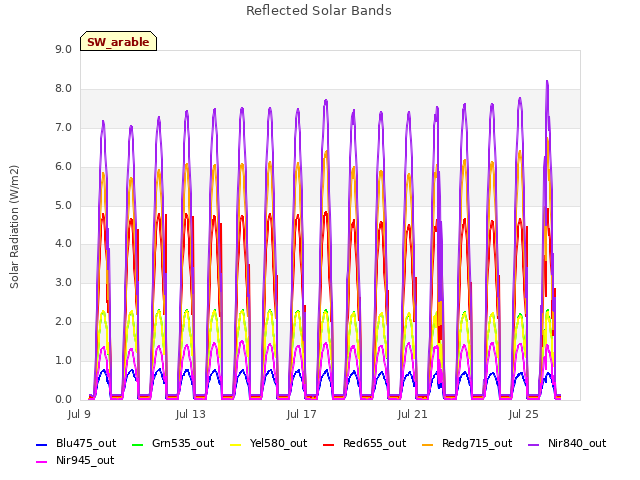Click the 6.0 y-axis tick label

click(63, 167)
